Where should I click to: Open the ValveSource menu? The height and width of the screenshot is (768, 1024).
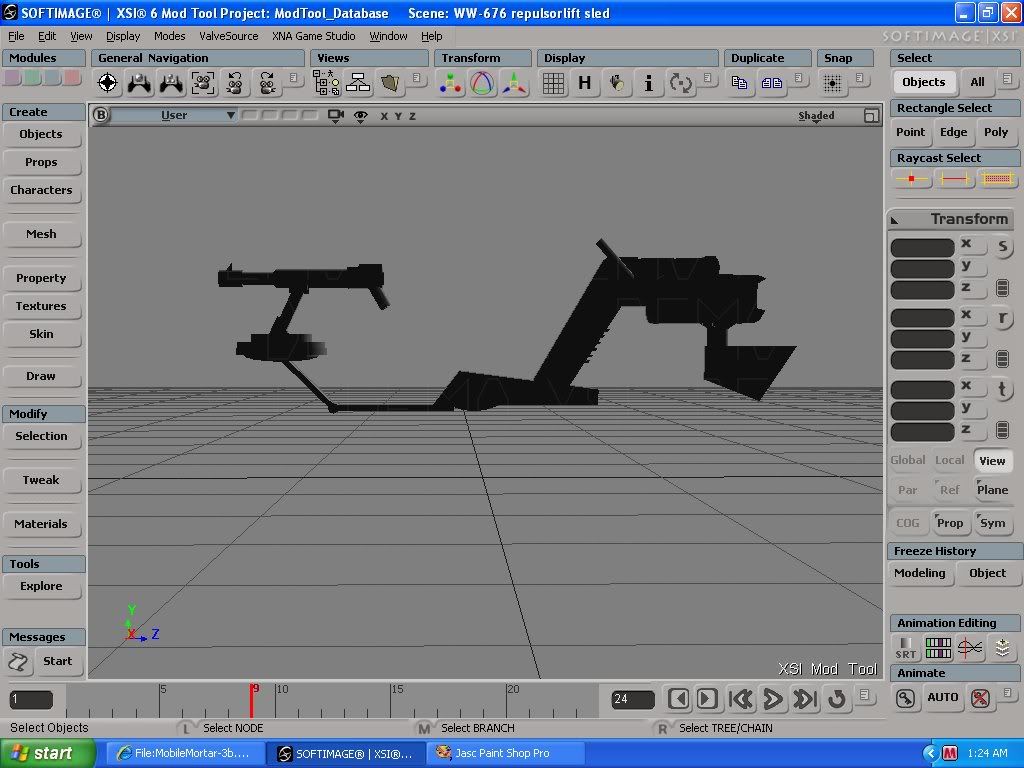point(229,36)
